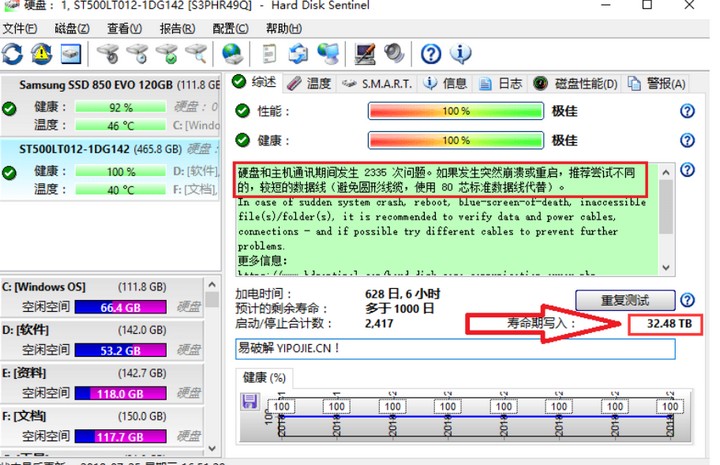Click the refresh disk status toolbar icon

(15, 52)
